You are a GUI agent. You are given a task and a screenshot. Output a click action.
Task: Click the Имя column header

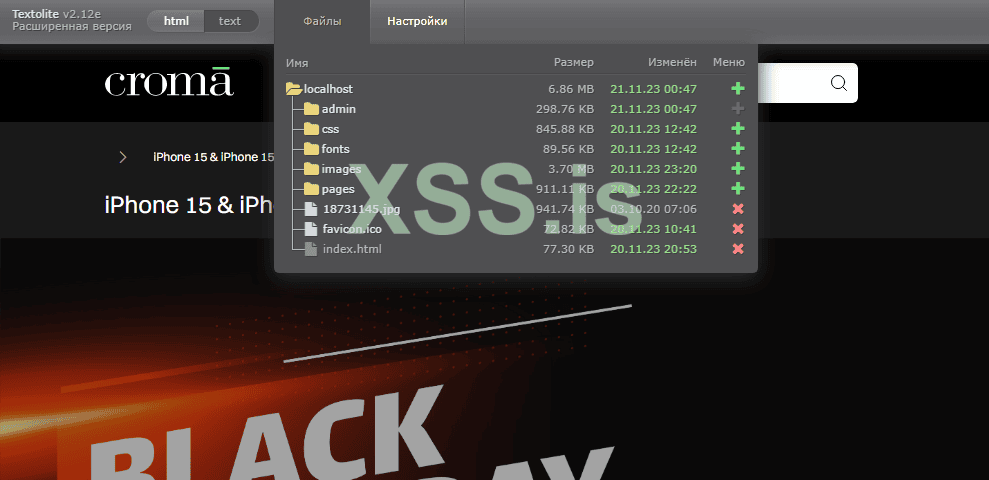click(x=296, y=62)
